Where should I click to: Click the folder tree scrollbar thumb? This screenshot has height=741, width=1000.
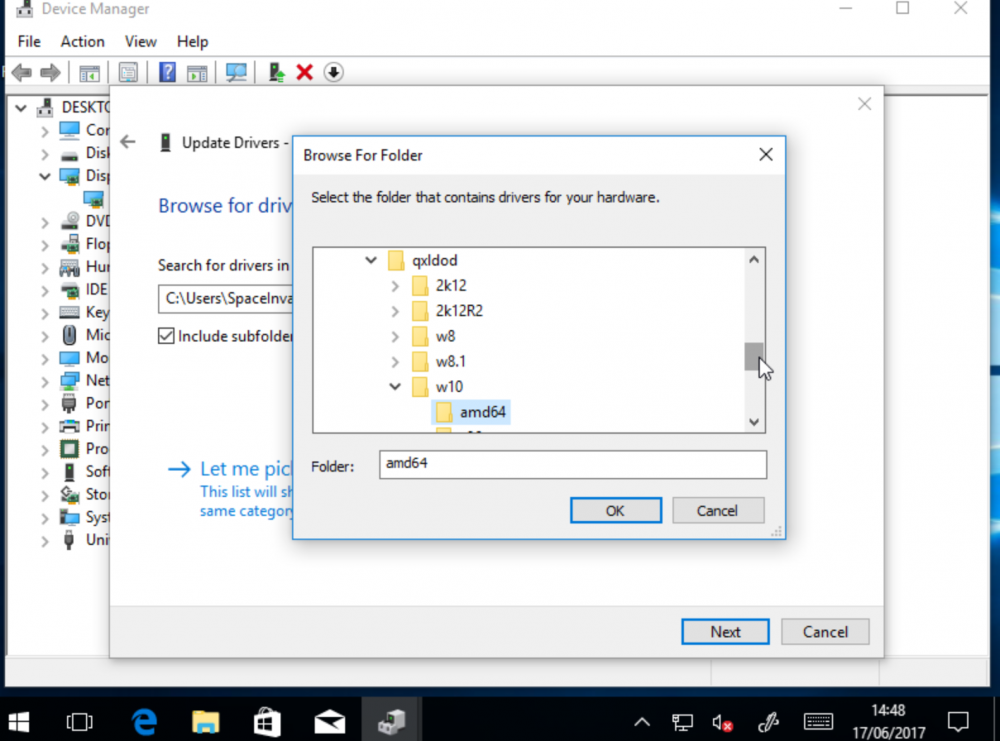(x=754, y=356)
